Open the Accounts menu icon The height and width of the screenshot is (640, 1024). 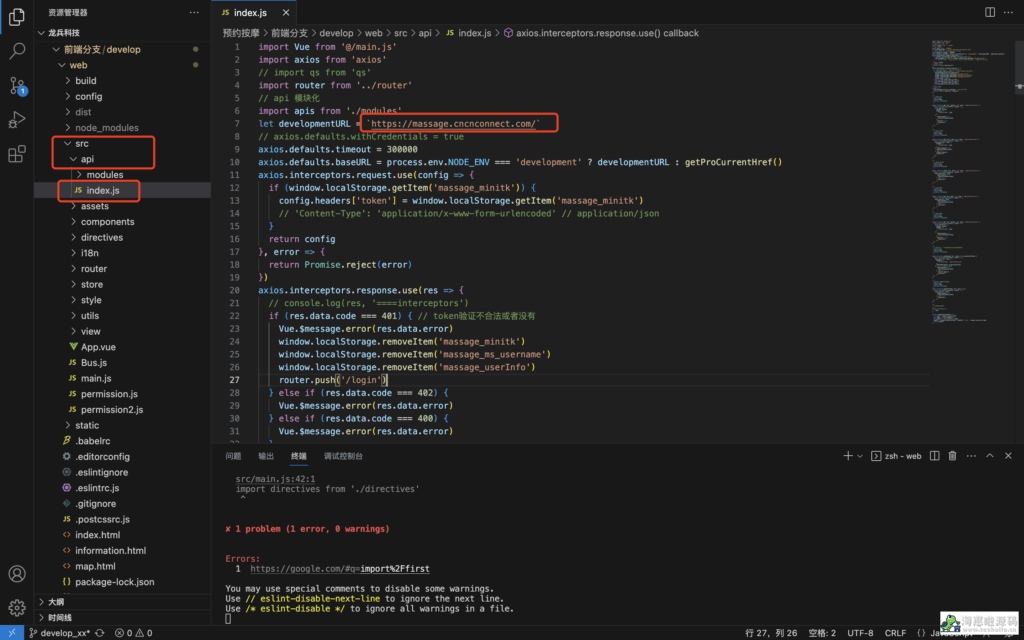tap(17, 573)
